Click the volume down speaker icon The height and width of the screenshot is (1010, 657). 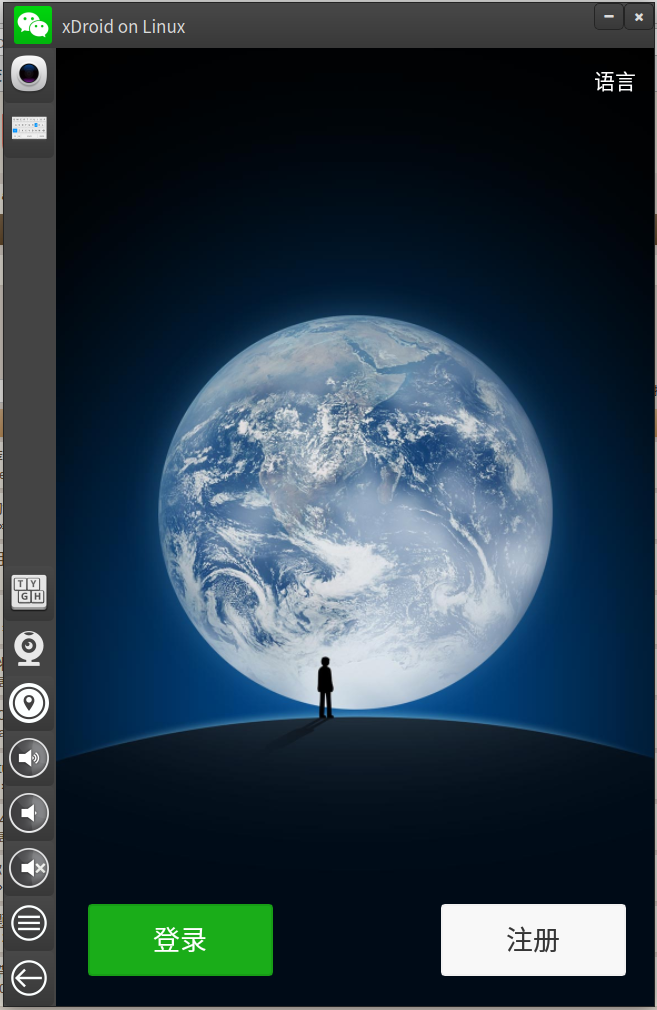pos(29,813)
